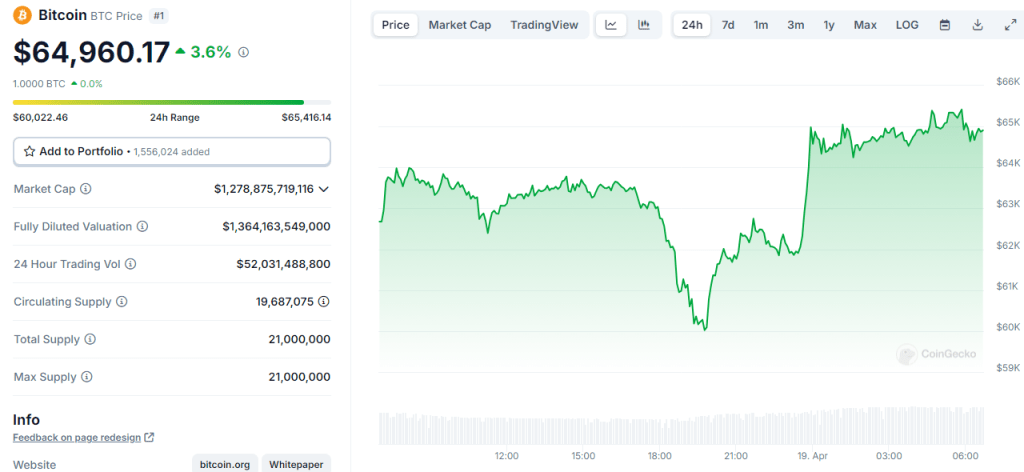
Task: Switch to candlestick chart icon
Action: 644,25
